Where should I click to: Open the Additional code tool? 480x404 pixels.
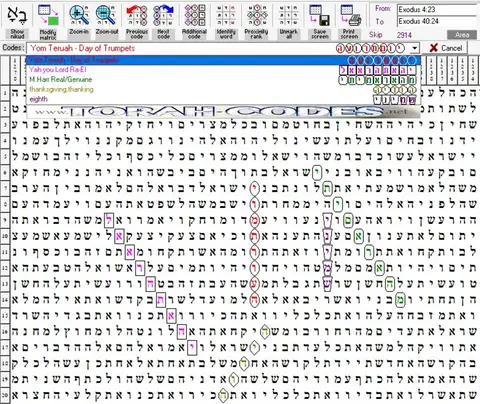click(194, 20)
